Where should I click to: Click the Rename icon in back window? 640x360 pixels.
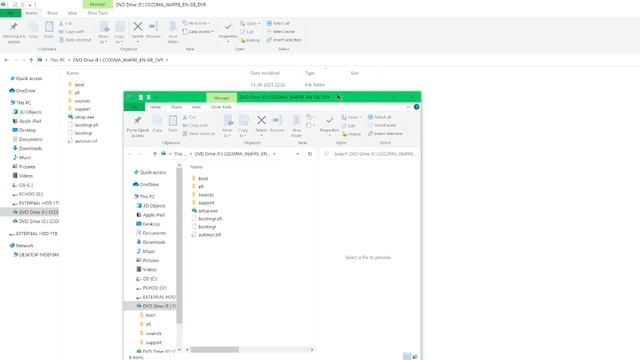point(153,27)
